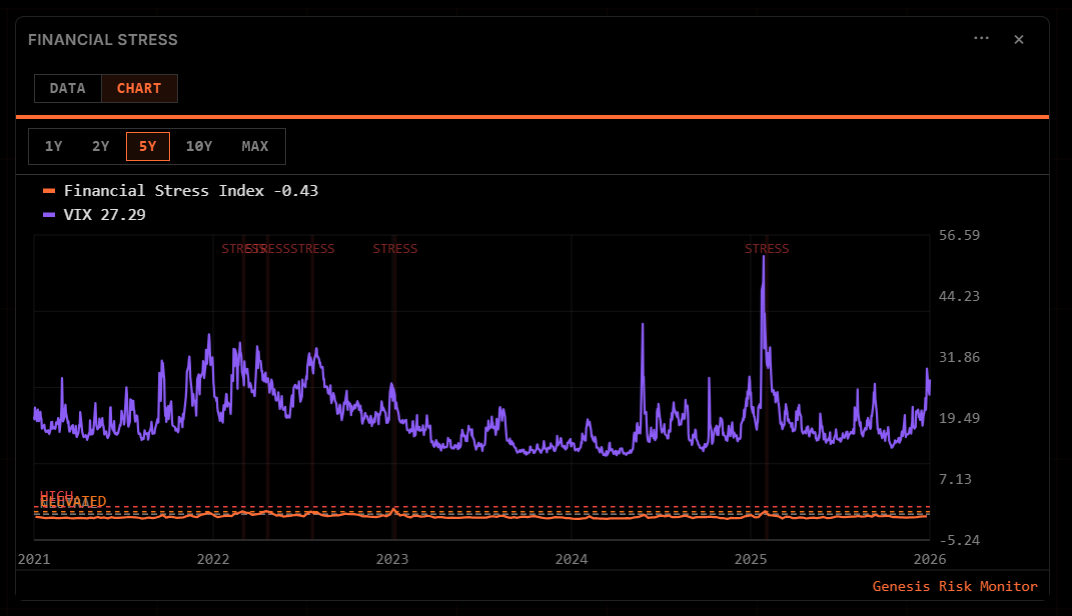Click the VIX peak spike in 2025

(x=763, y=258)
